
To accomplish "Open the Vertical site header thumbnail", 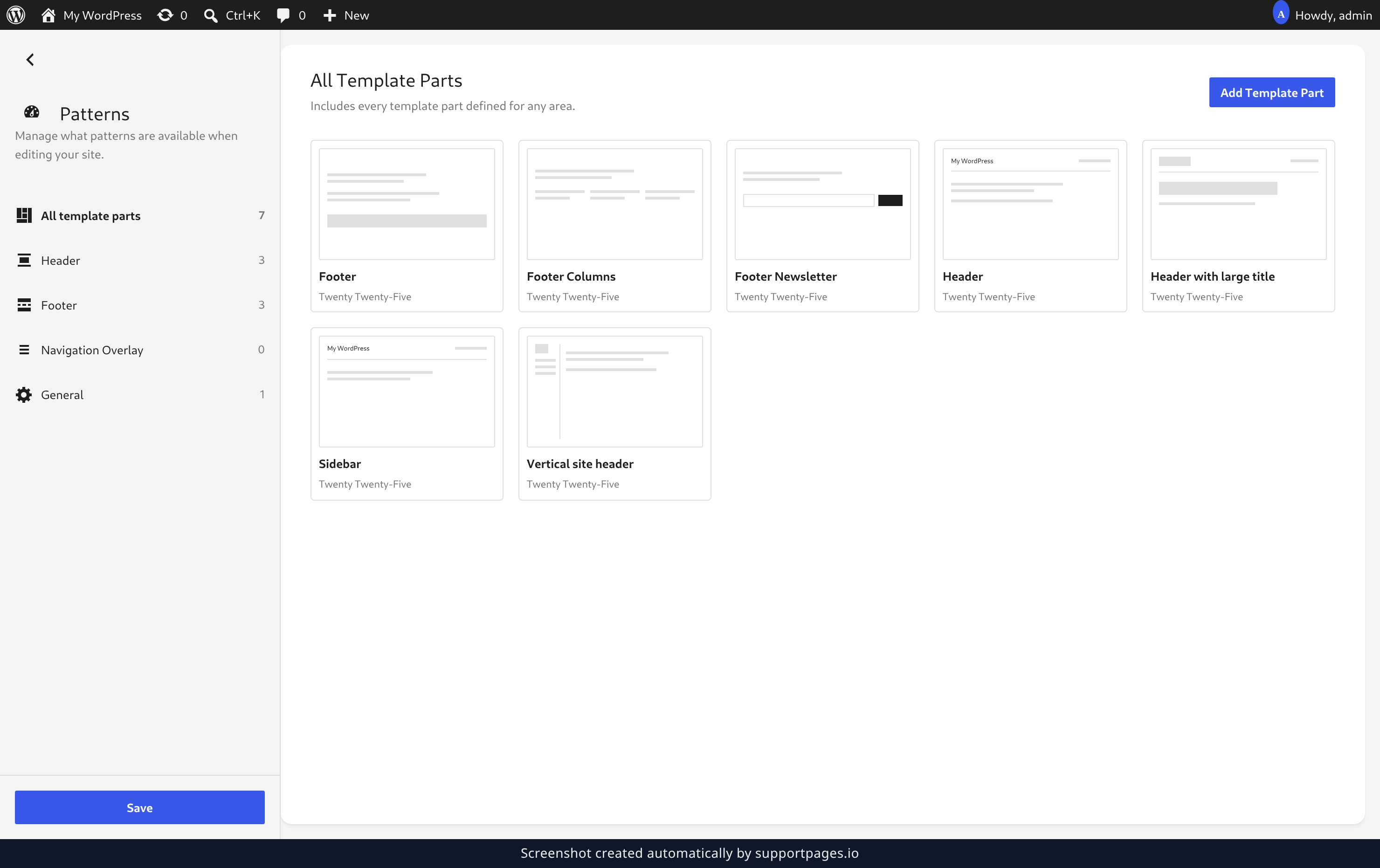I will (x=614, y=391).
